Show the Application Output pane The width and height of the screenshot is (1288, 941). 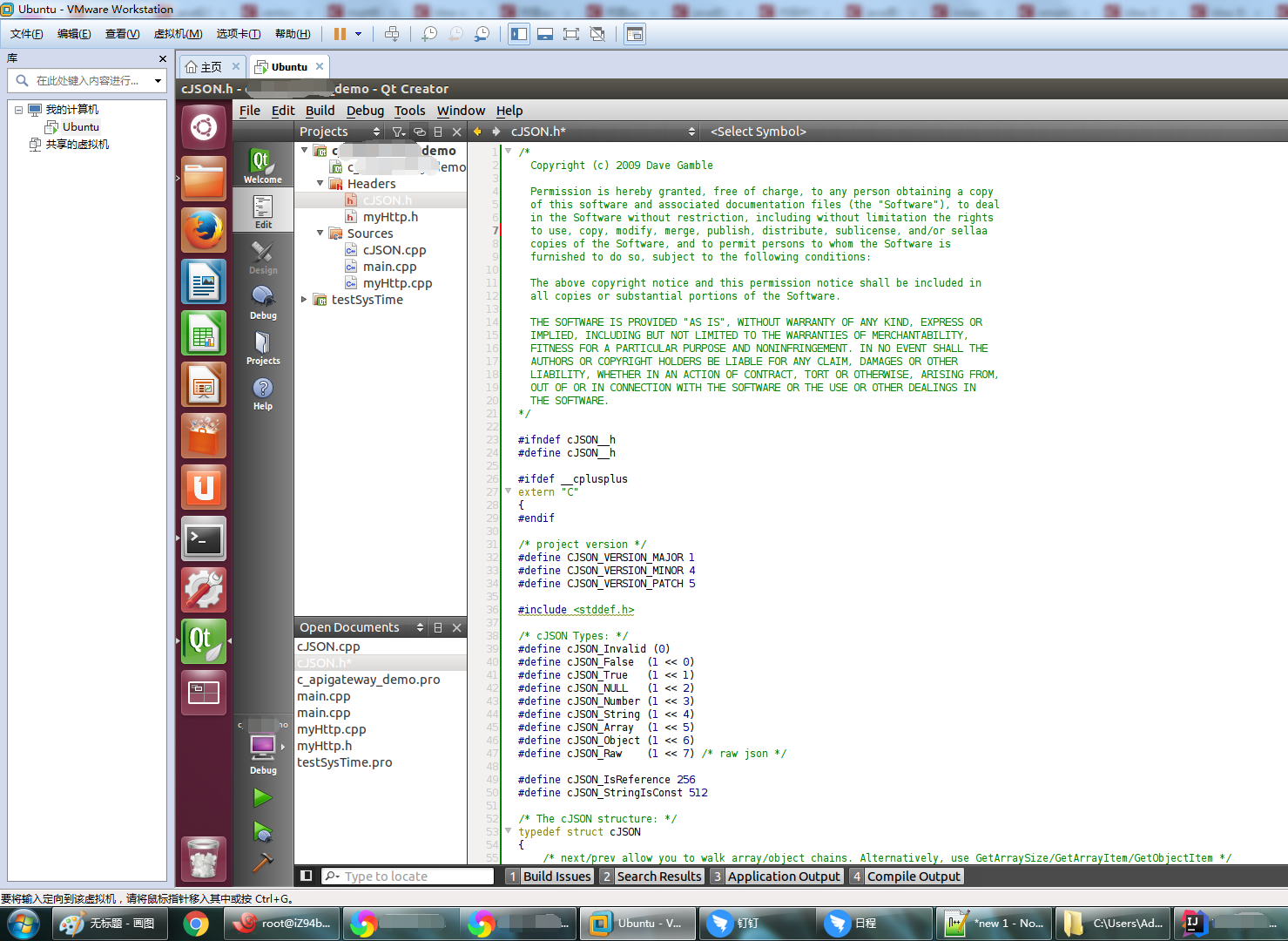point(776,877)
